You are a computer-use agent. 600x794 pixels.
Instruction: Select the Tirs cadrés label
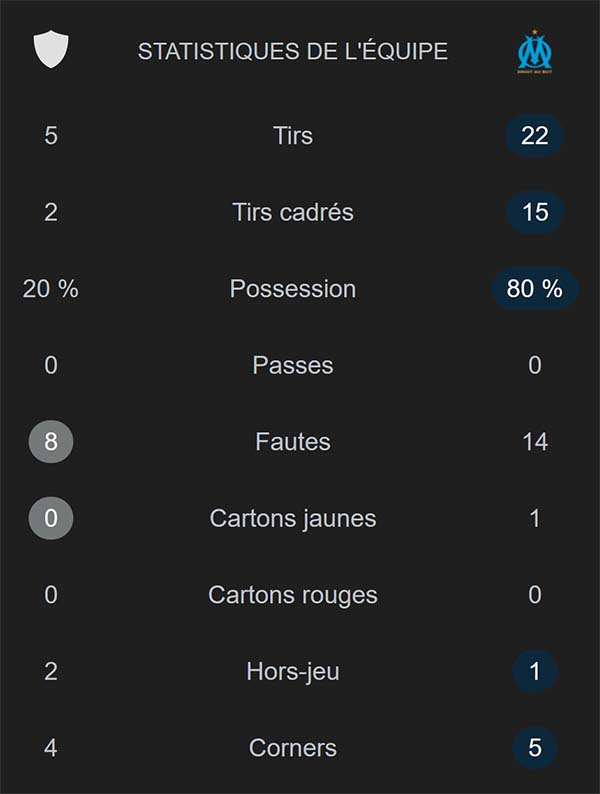(293, 212)
